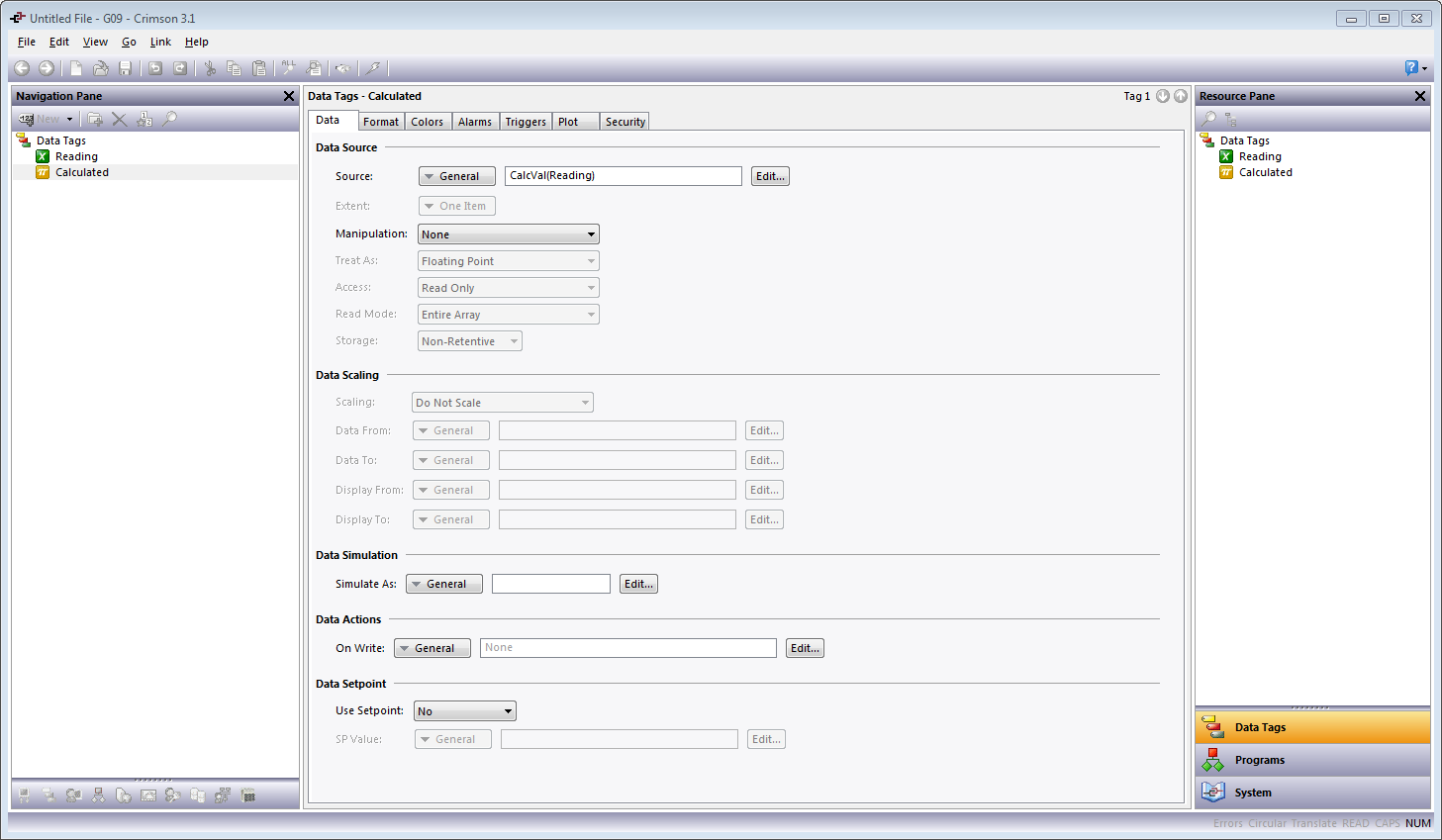Viewport: 1442px width, 840px height.
Task: Open the Use Setpoint dropdown showing No
Action: click(x=465, y=711)
